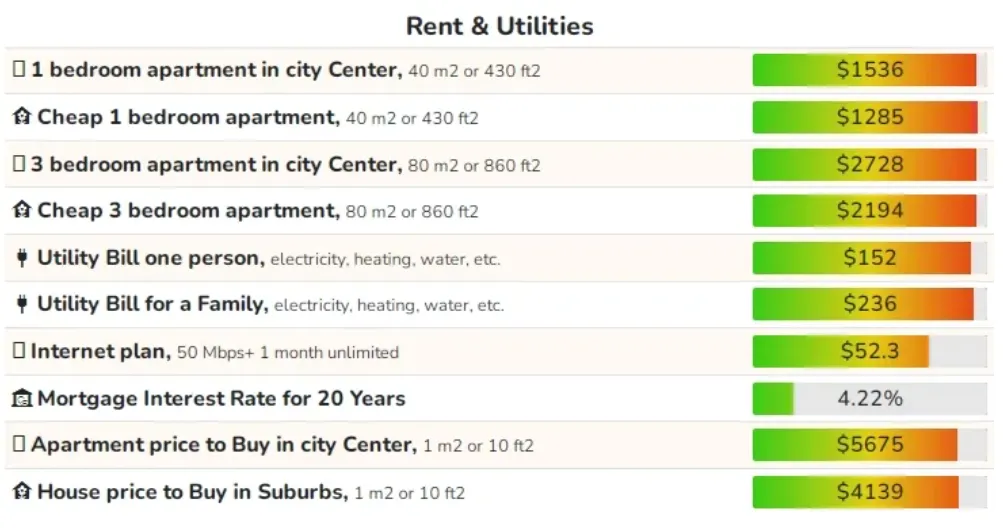
Task: Select the 4.22% mortgage rate bar
Action: 870,399
